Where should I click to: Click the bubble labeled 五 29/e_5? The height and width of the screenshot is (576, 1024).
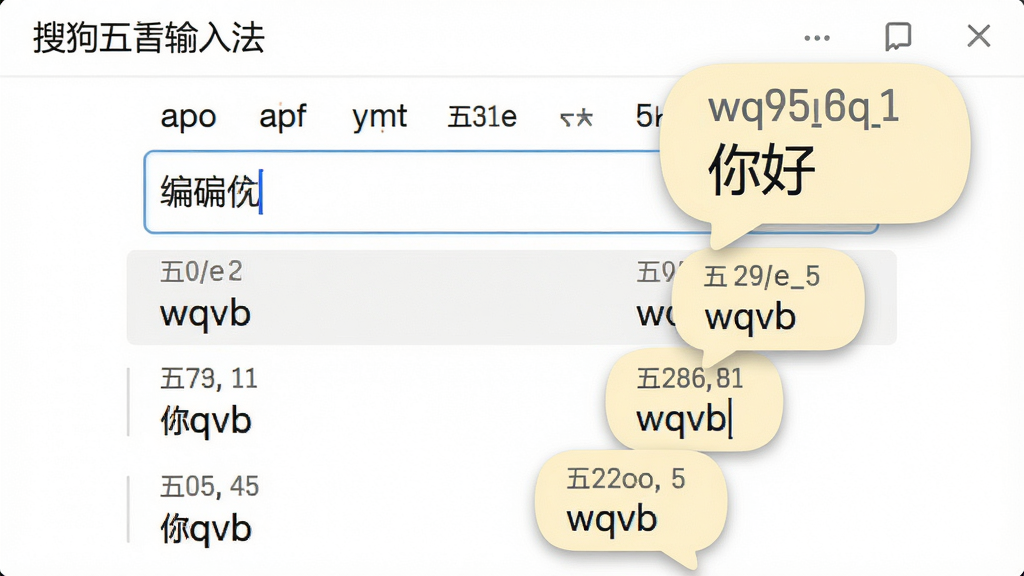coord(768,299)
